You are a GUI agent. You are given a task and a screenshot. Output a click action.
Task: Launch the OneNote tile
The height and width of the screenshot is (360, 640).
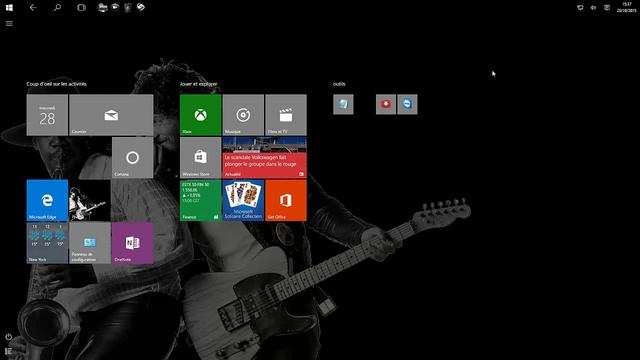[133, 243]
